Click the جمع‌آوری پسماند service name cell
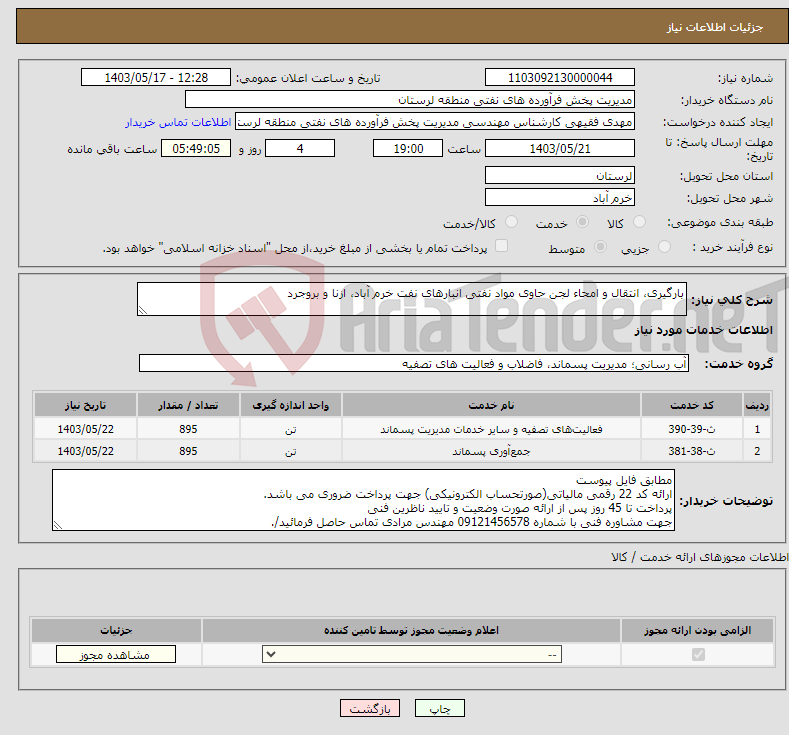 pyautogui.click(x=491, y=451)
